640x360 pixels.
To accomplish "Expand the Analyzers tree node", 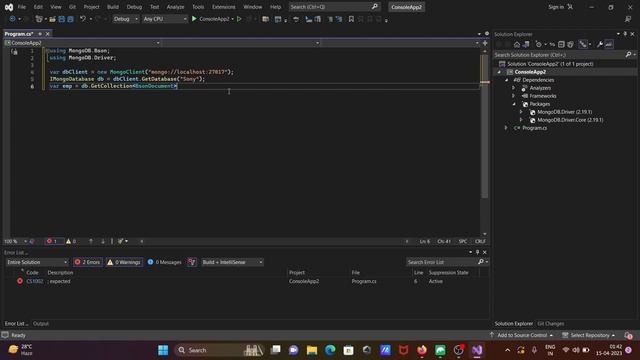I will pyautogui.click(x=514, y=88).
